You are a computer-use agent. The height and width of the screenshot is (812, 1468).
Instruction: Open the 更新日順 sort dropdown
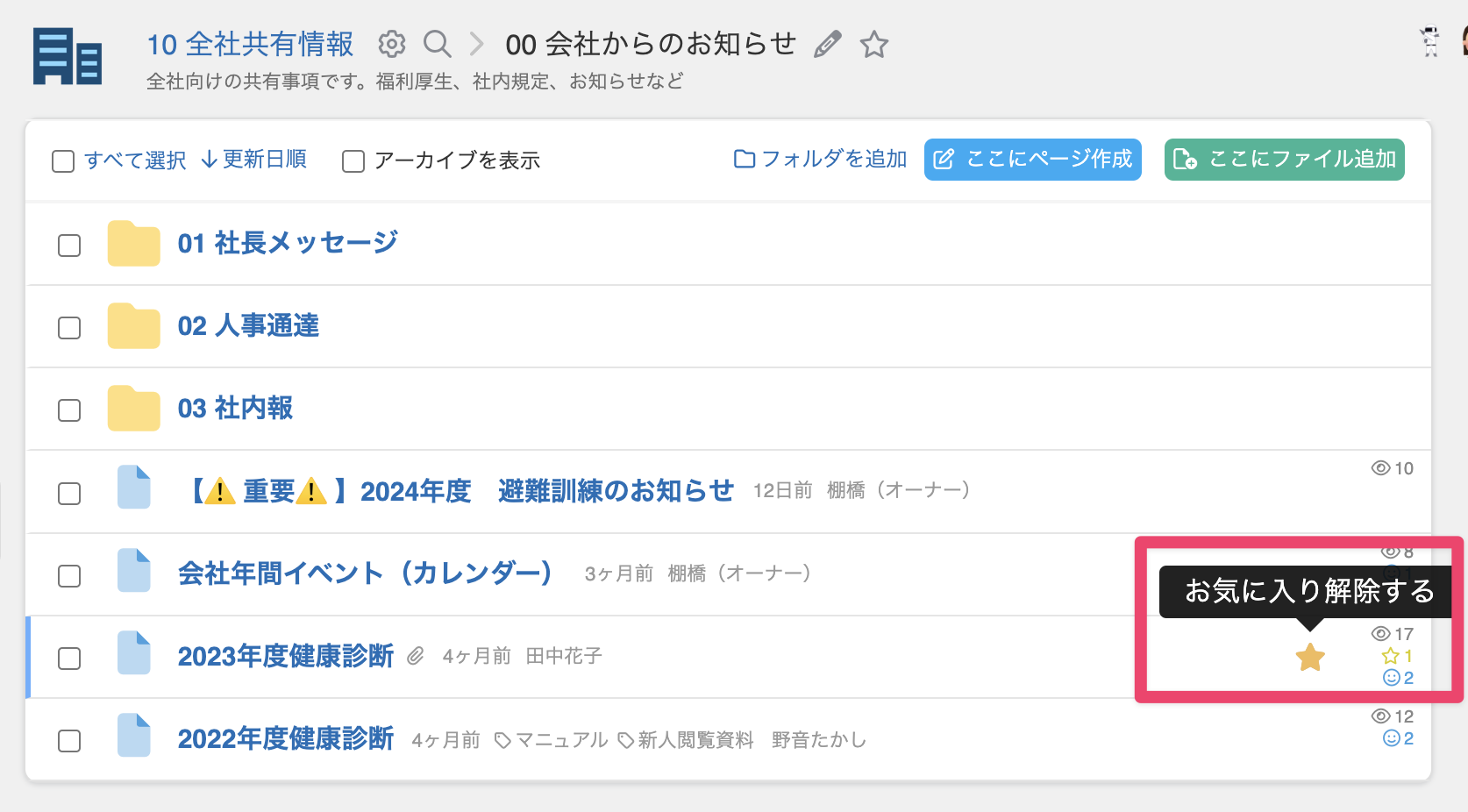click(254, 160)
